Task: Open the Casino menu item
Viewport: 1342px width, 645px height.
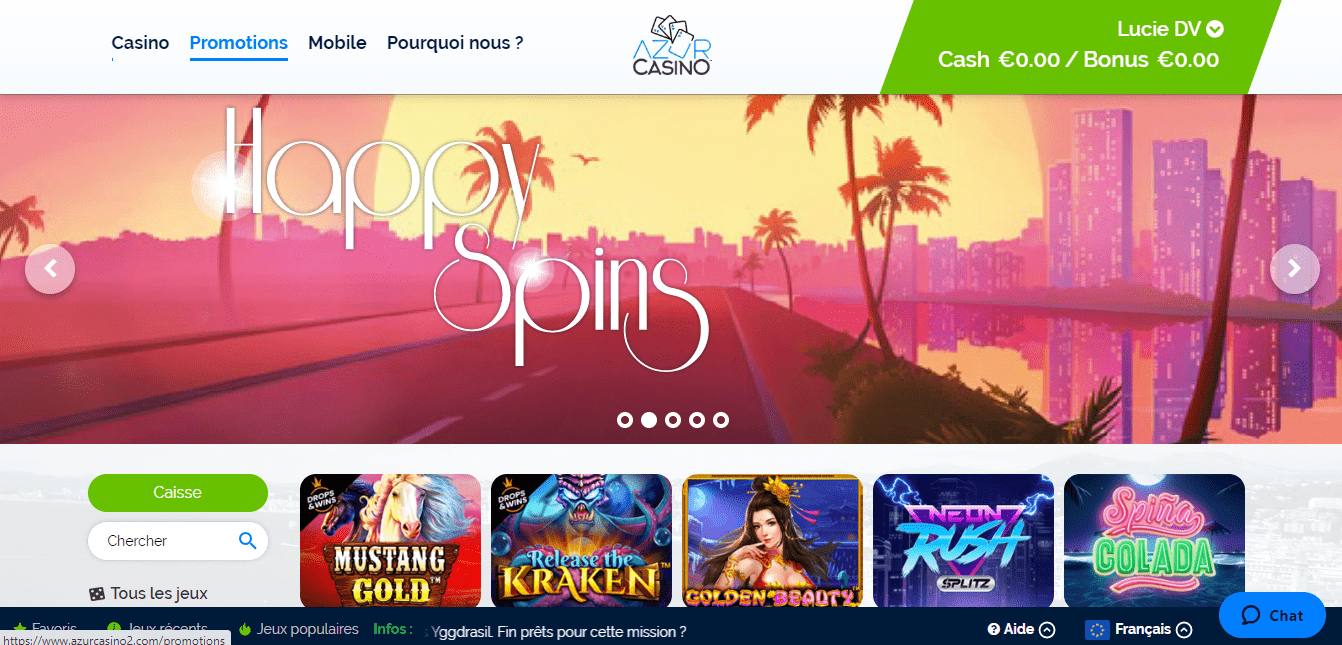Action: [140, 43]
